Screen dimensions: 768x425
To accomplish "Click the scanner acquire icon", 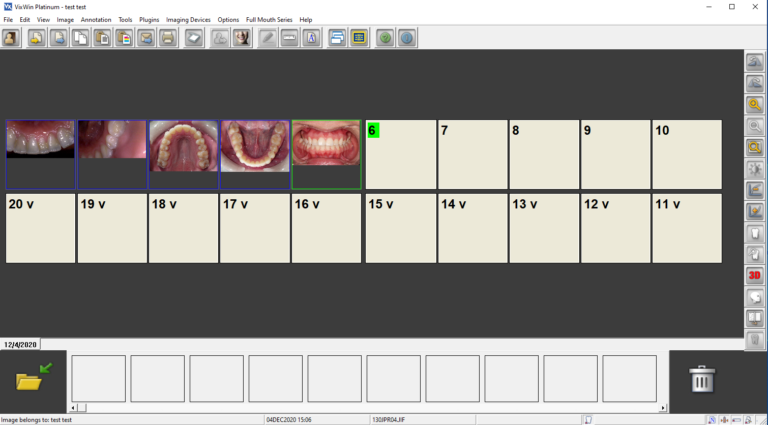I will [x=194, y=38].
